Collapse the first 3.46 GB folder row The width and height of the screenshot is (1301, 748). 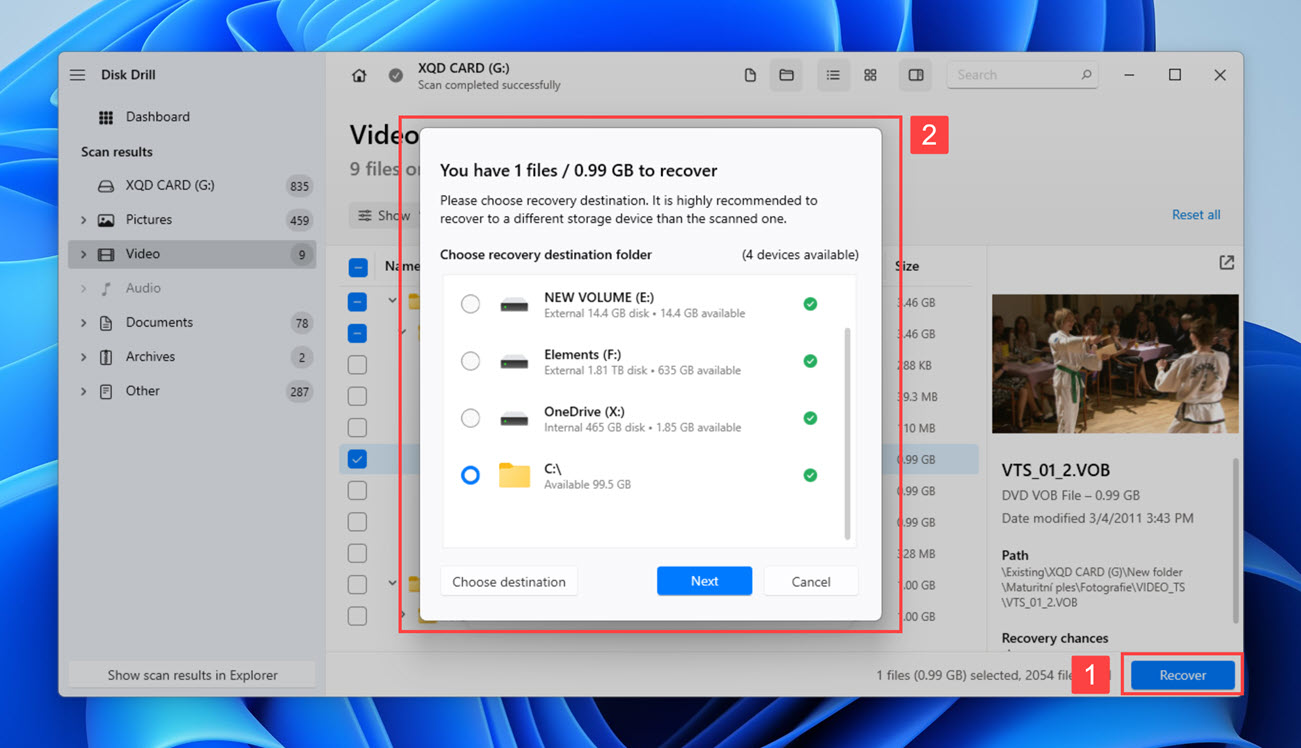[x=392, y=301]
